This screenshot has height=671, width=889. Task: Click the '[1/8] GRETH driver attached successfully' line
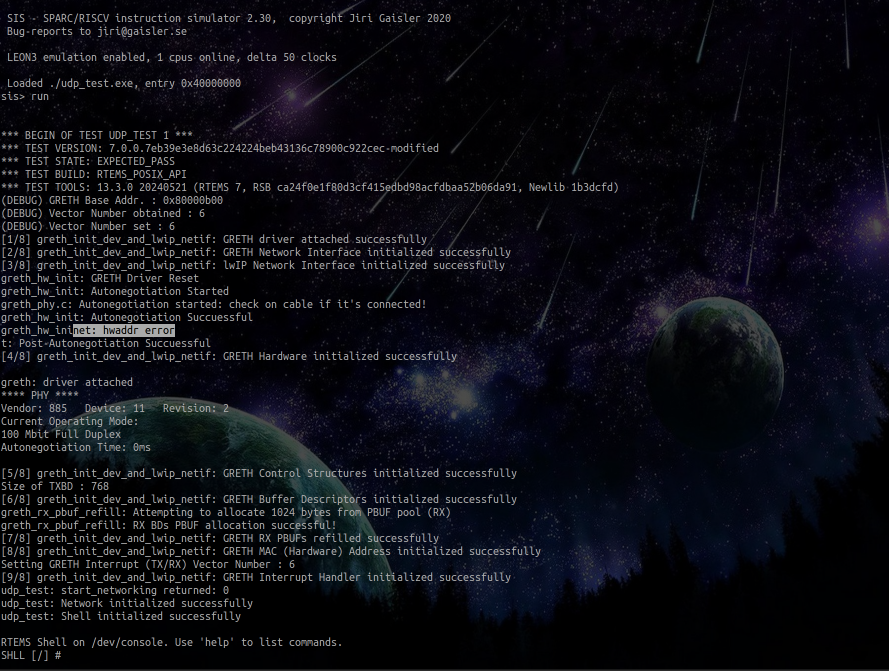[214, 240]
